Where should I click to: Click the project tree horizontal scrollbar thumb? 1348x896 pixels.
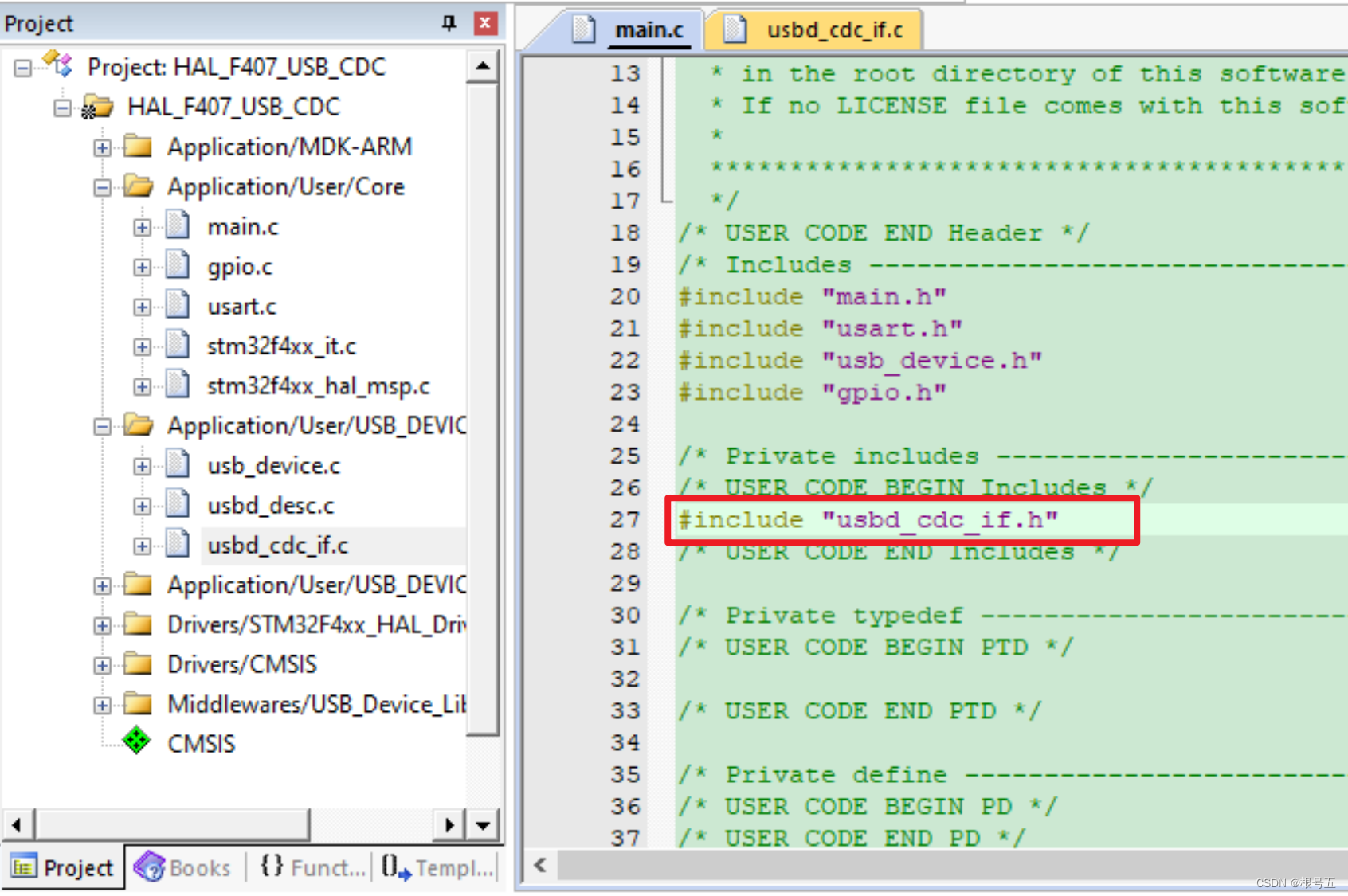tap(171, 825)
